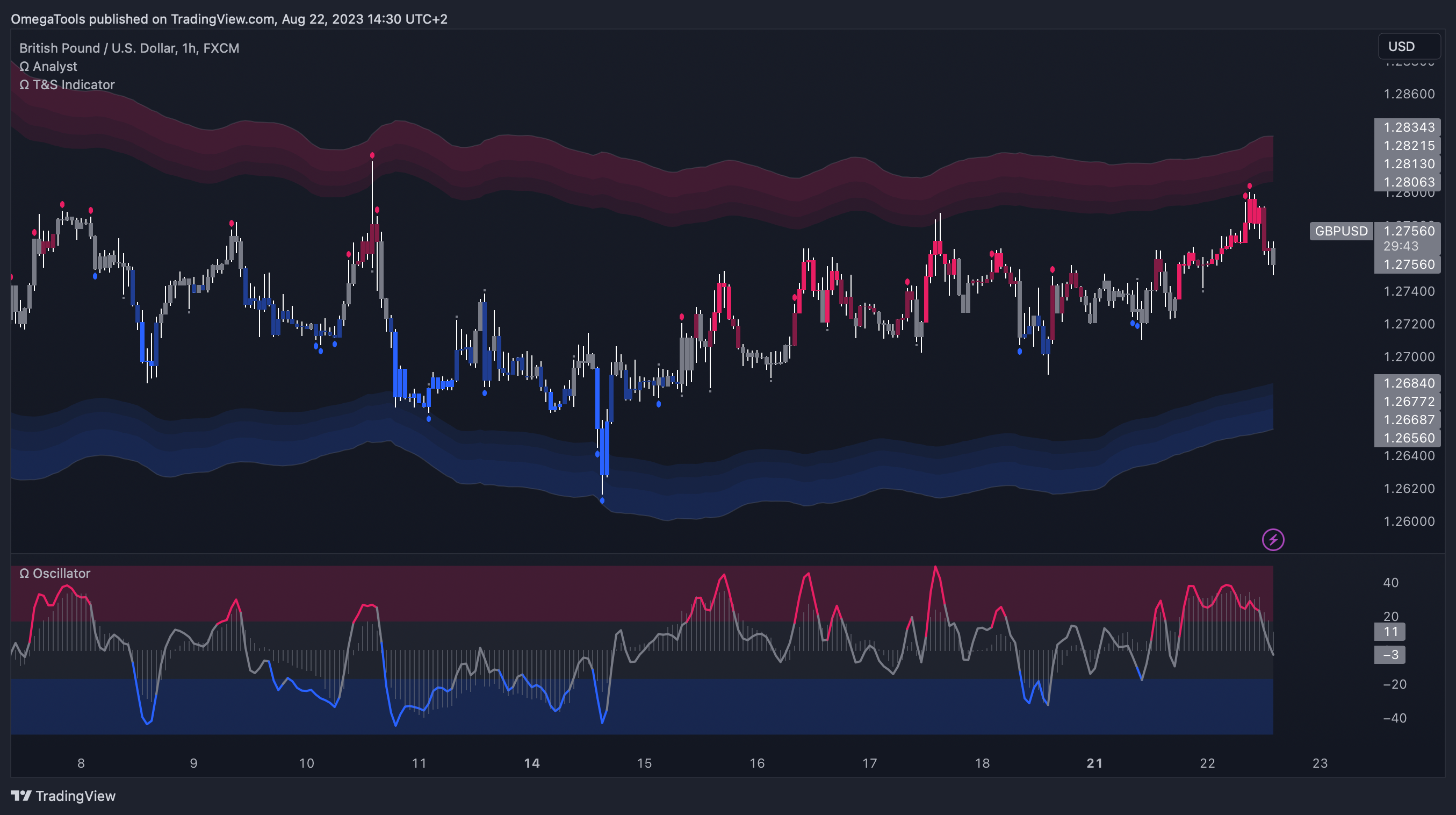Click the OmegaTools published header text

pyautogui.click(x=229, y=19)
